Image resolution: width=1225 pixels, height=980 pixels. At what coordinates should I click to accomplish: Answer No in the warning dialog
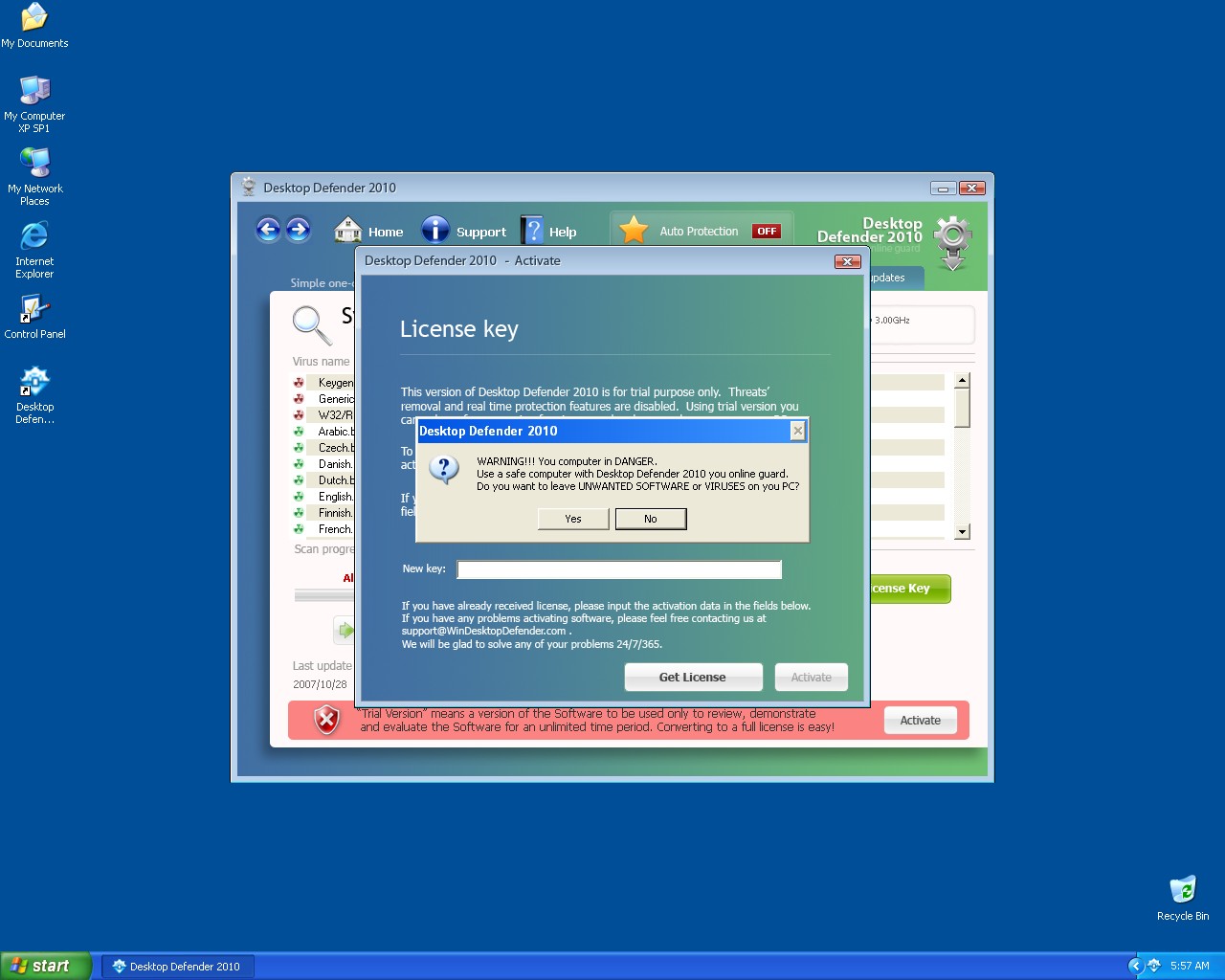pyautogui.click(x=651, y=519)
